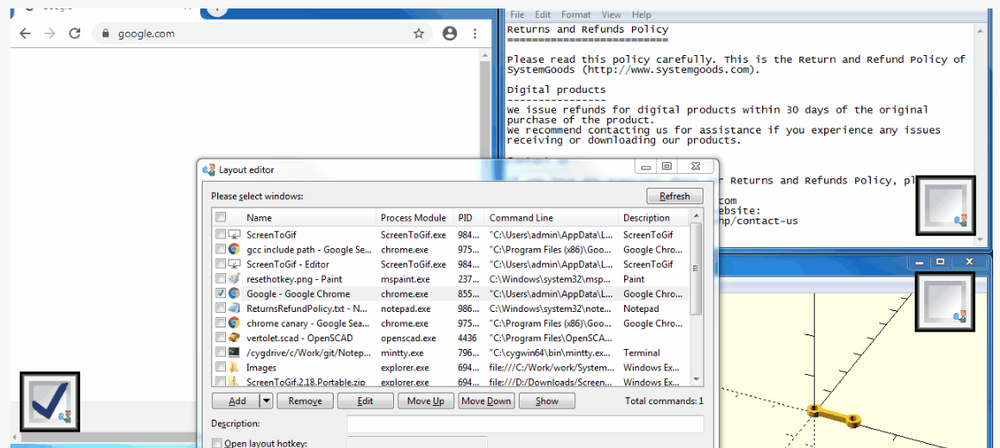Screen dimensions: 1000x448
Task: Click the Show button
Action: pos(547,401)
